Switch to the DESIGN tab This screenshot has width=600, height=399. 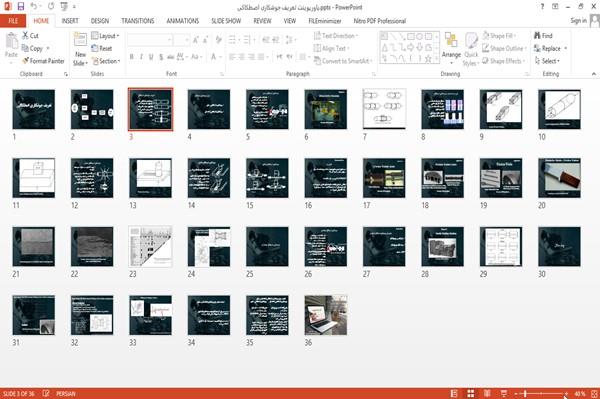point(99,21)
